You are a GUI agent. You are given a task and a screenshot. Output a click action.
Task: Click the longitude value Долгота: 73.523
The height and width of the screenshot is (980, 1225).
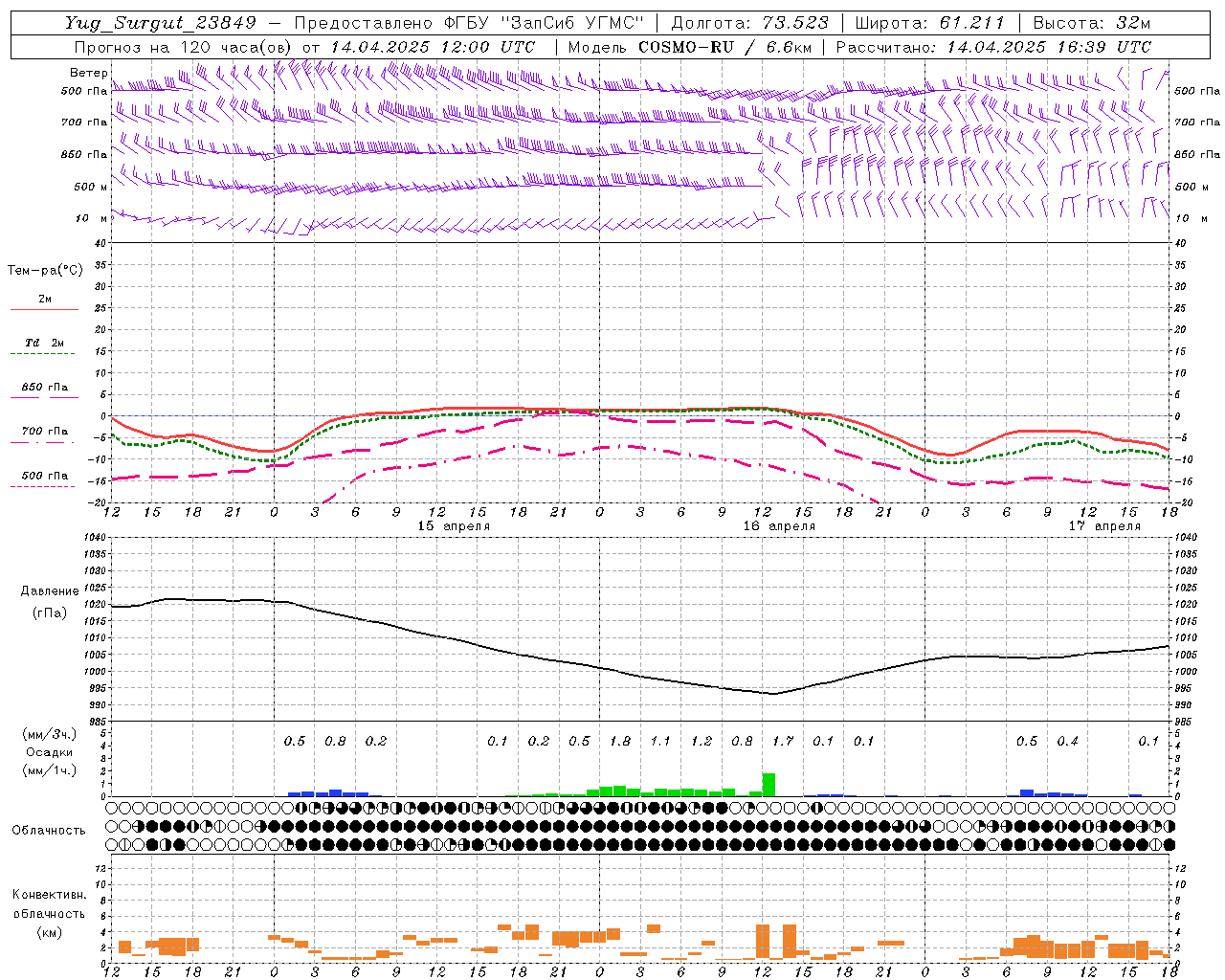[750, 23]
